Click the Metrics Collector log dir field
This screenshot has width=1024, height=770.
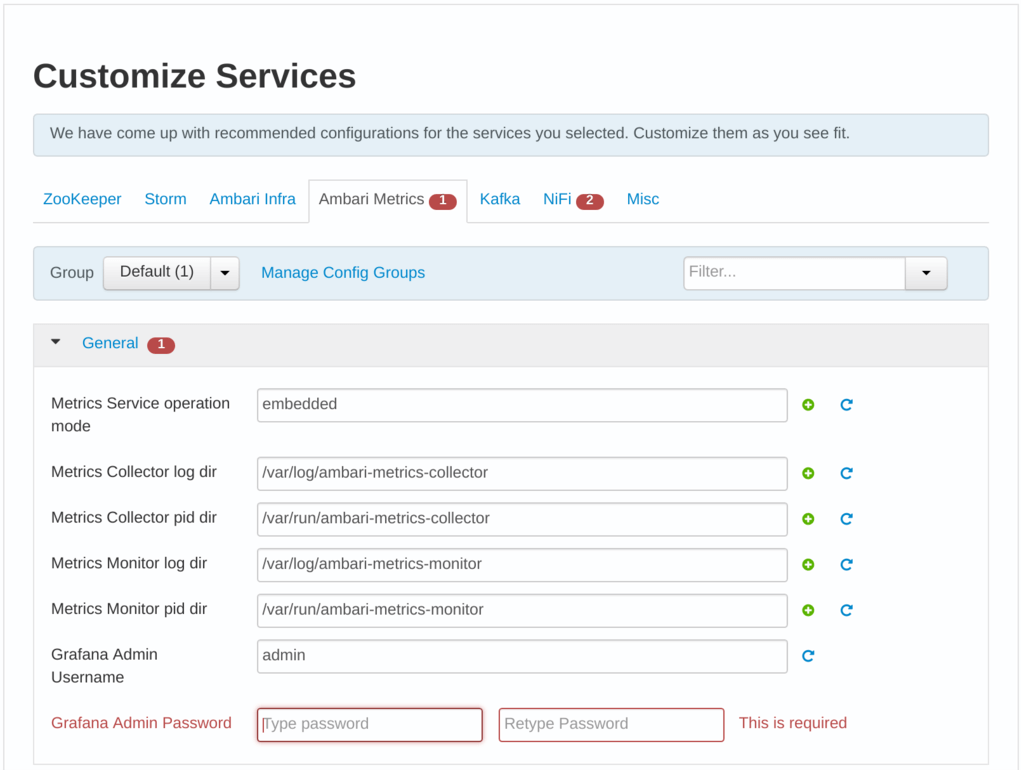tap(522, 473)
